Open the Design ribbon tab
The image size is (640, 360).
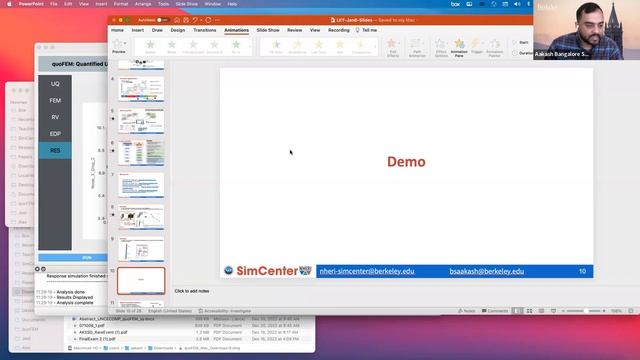178,30
